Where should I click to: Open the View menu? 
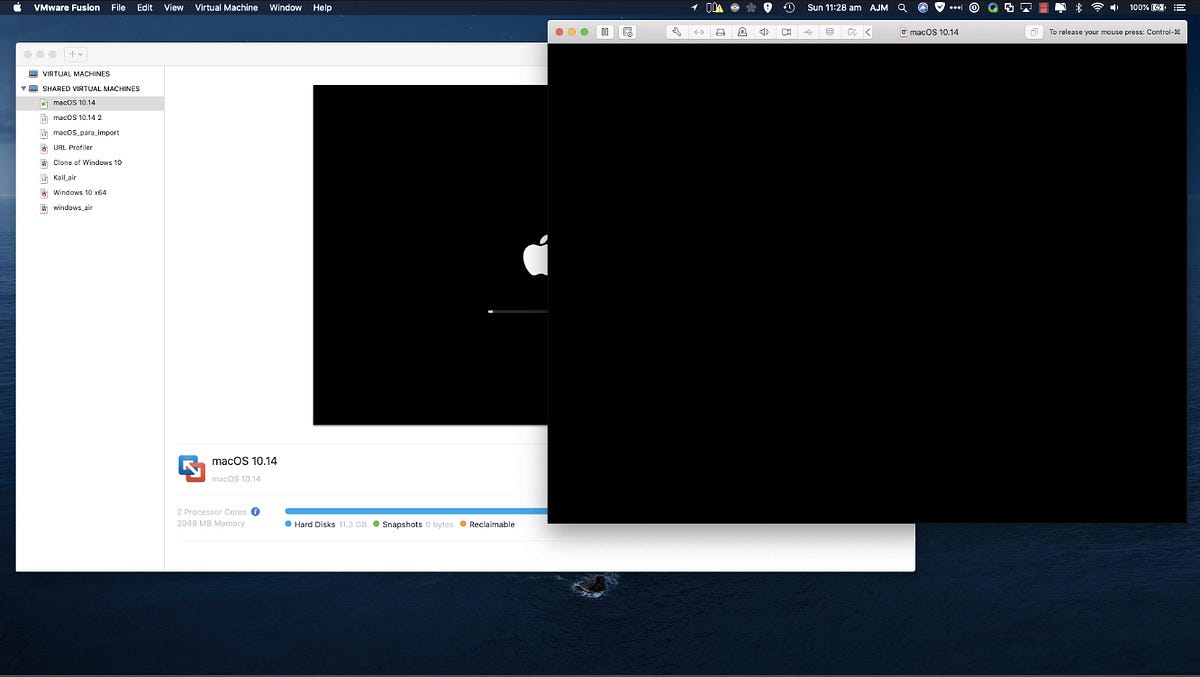(174, 7)
